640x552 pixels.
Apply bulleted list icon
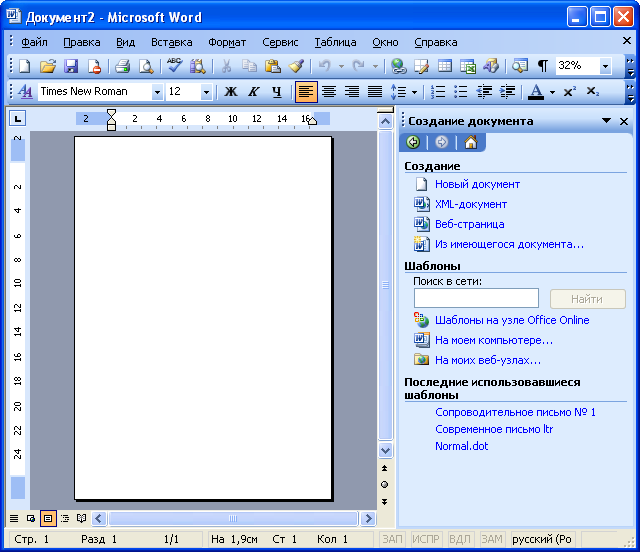(x=460, y=91)
